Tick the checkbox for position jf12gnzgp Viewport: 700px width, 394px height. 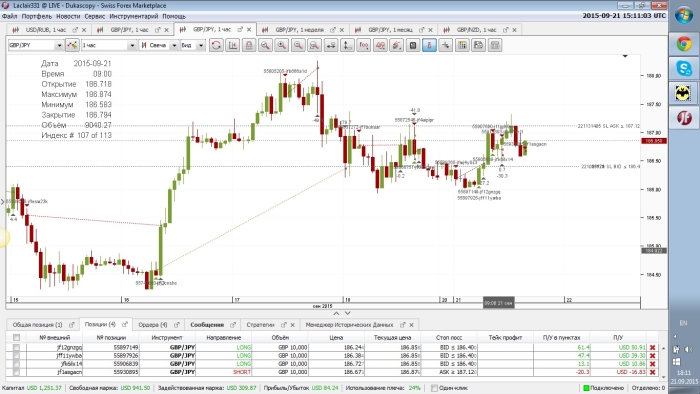pyautogui.click(x=16, y=347)
